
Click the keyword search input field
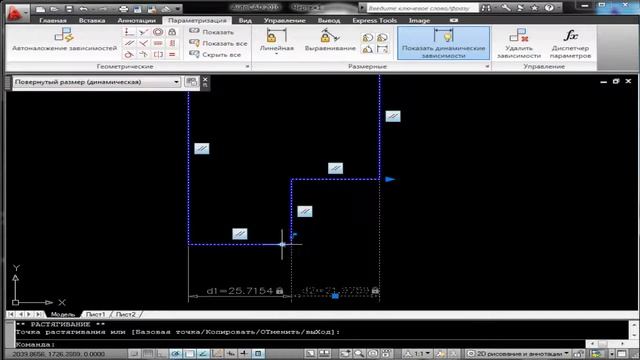[422, 8]
